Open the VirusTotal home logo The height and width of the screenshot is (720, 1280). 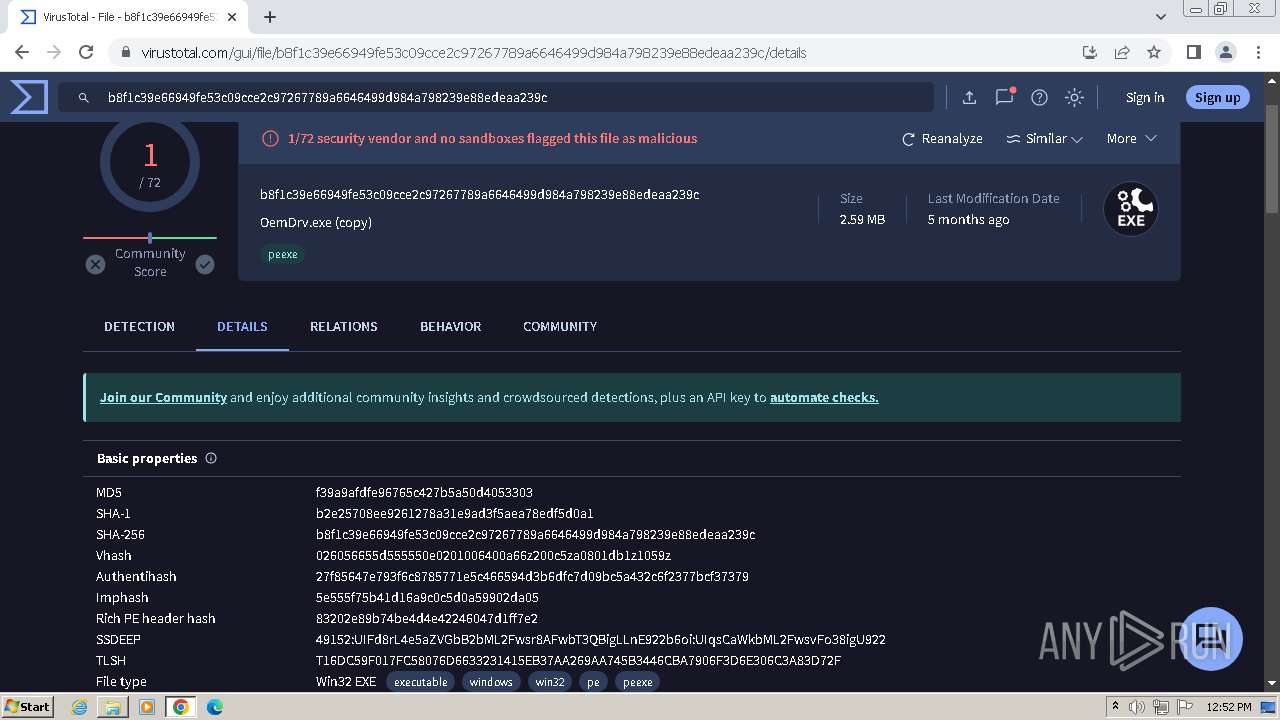click(x=29, y=97)
